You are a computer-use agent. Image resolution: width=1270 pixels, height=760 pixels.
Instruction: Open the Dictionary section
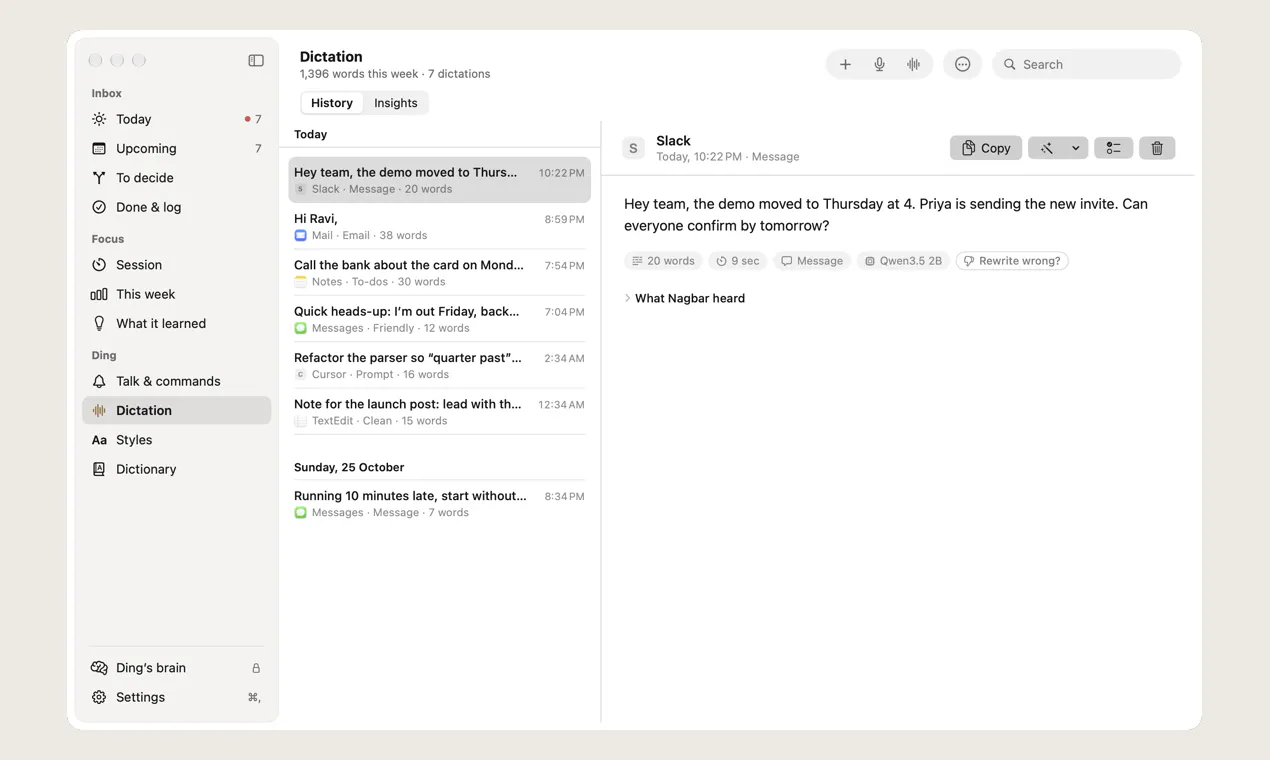177,469
